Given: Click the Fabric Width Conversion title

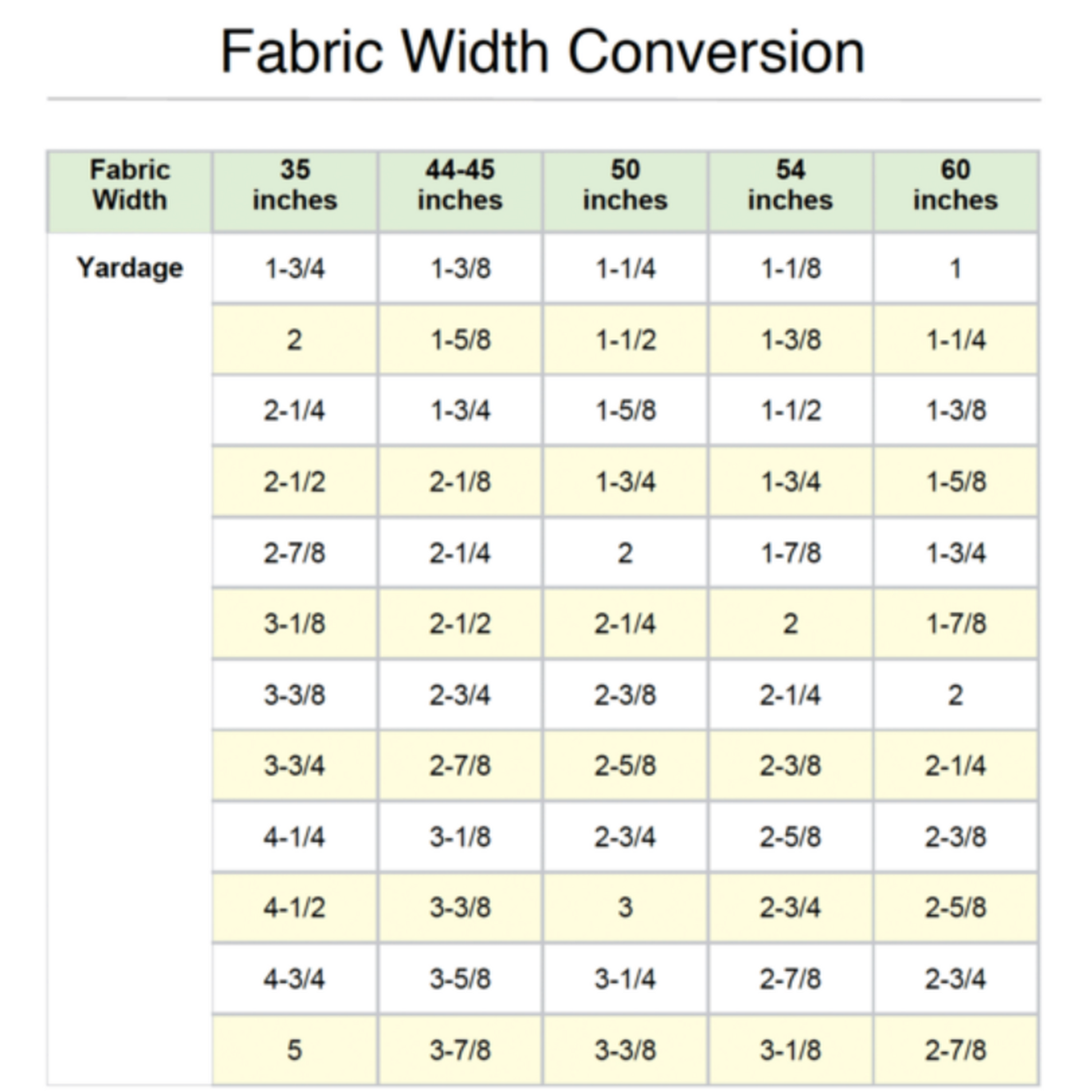Looking at the screenshot, I should tap(543, 52).
